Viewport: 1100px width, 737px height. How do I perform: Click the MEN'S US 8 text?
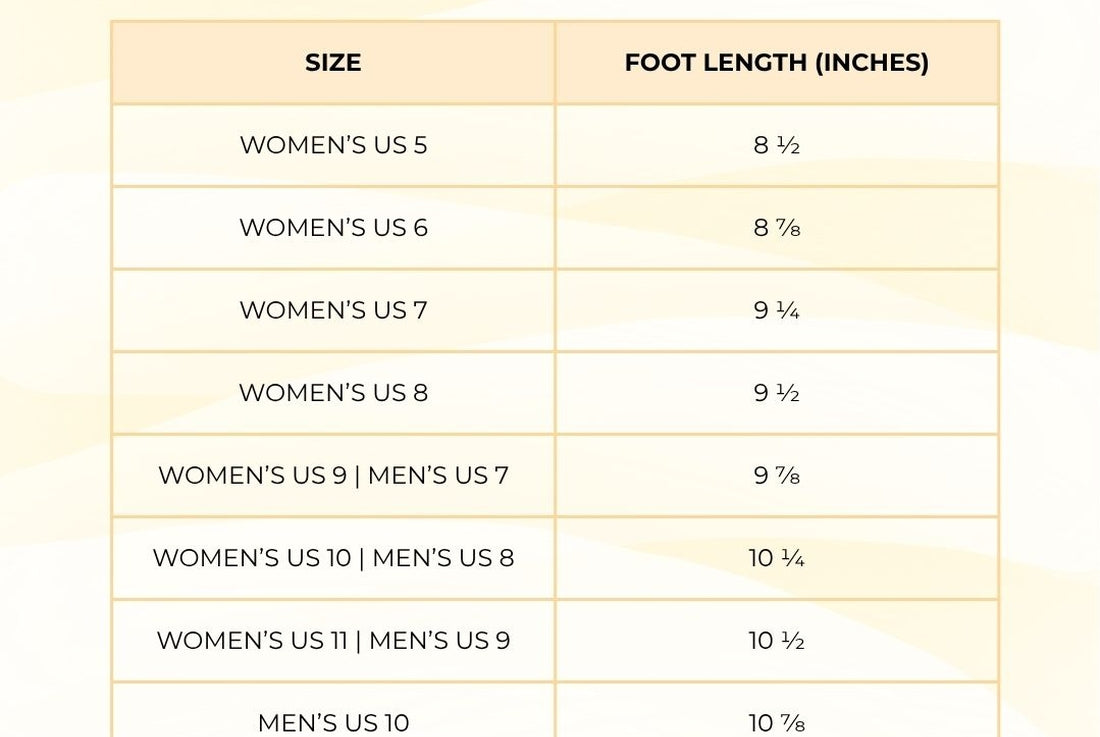click(x=443, y=558)
